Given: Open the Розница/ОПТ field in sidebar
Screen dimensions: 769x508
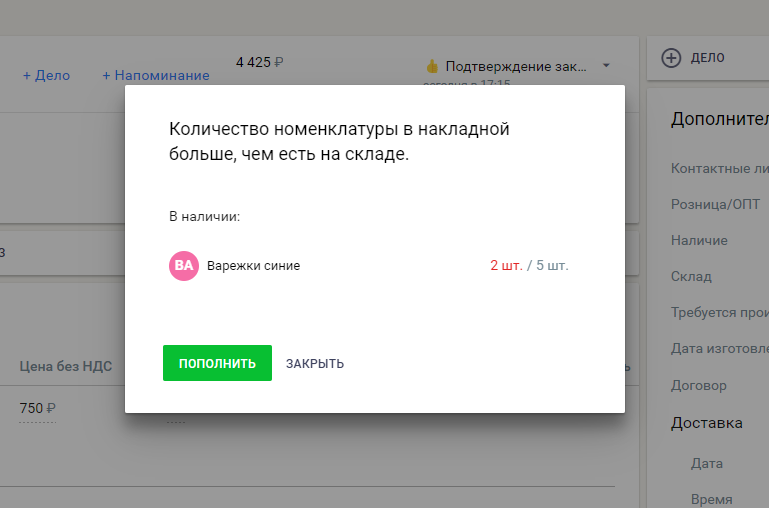Looking at the screenshot, I should pos(715,204).
